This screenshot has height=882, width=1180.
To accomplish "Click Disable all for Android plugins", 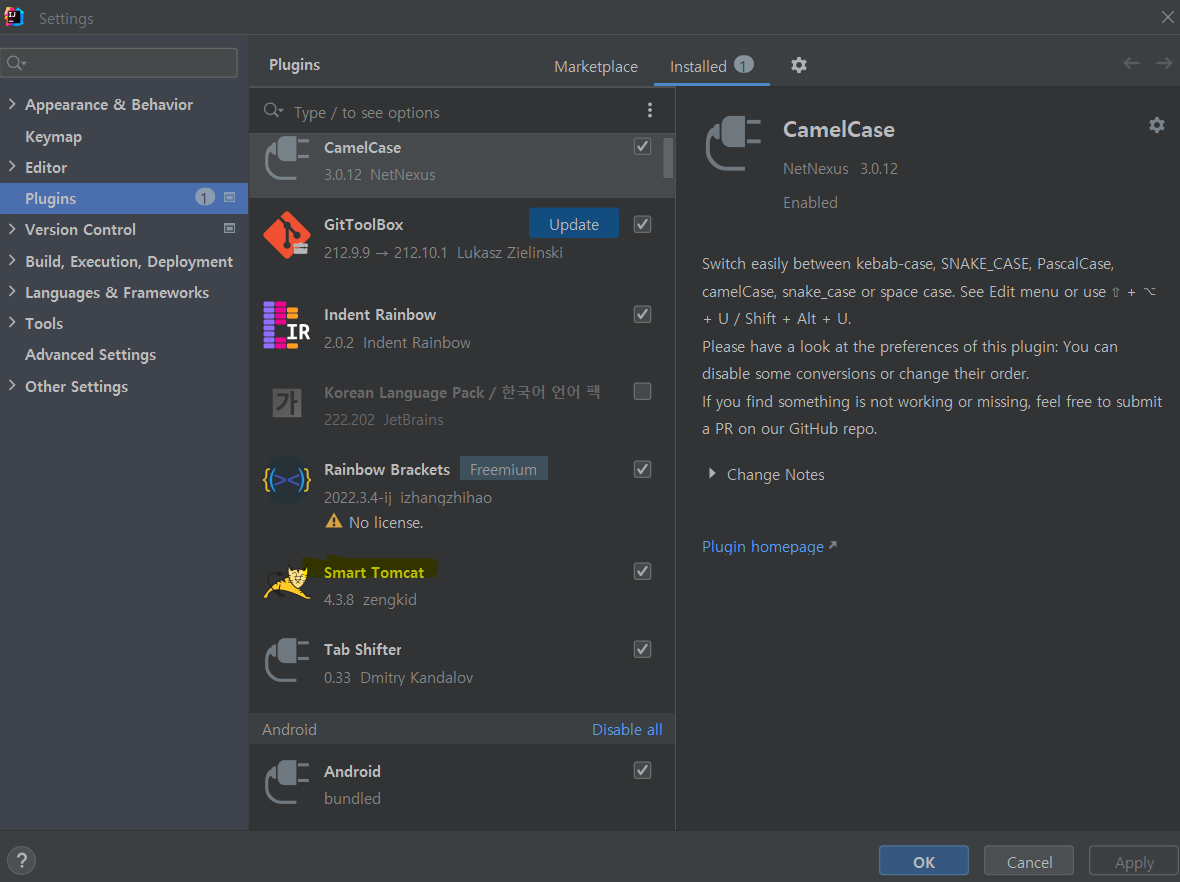I will [x=627, y=729].
